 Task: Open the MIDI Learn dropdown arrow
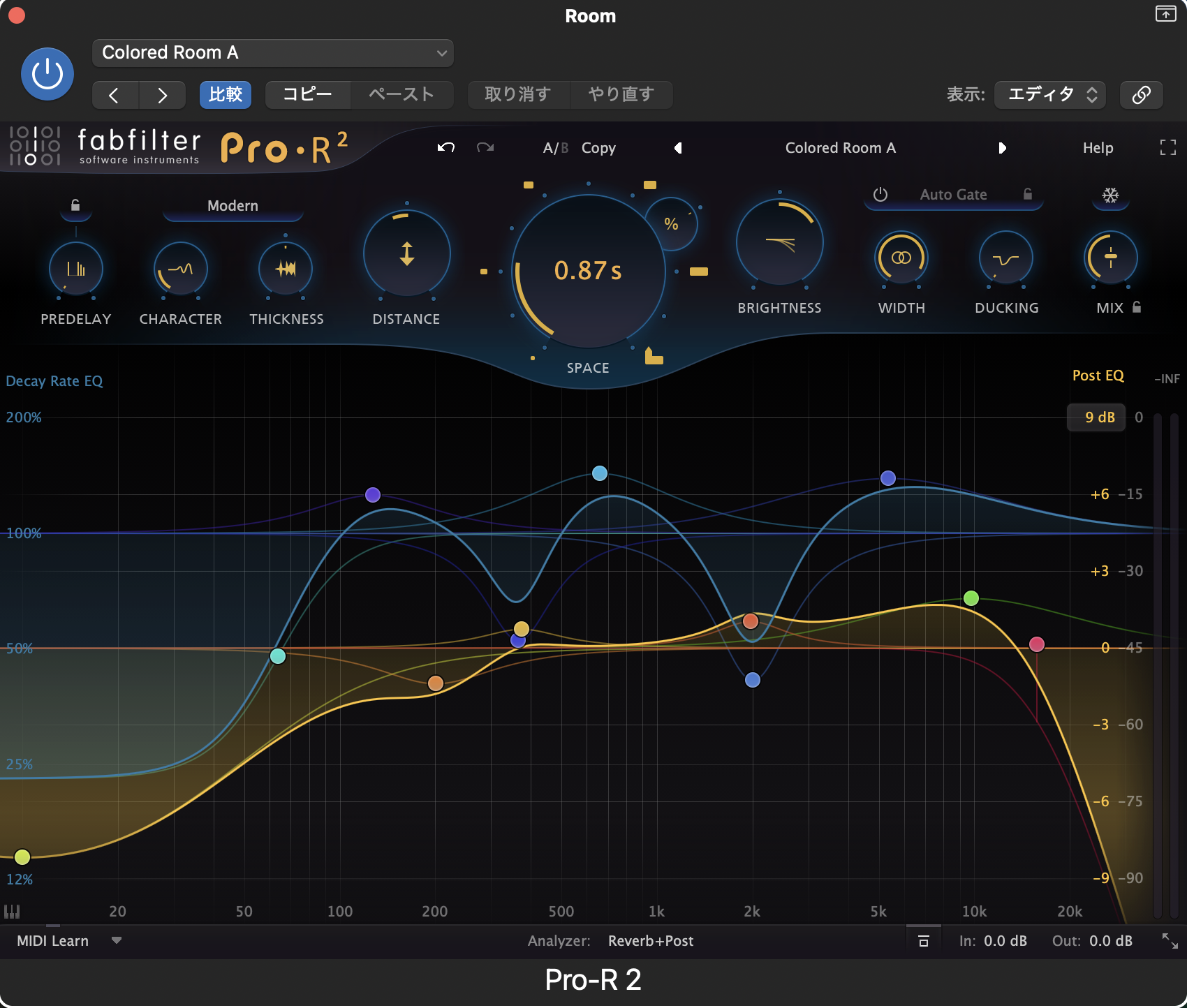pos(117,940)
